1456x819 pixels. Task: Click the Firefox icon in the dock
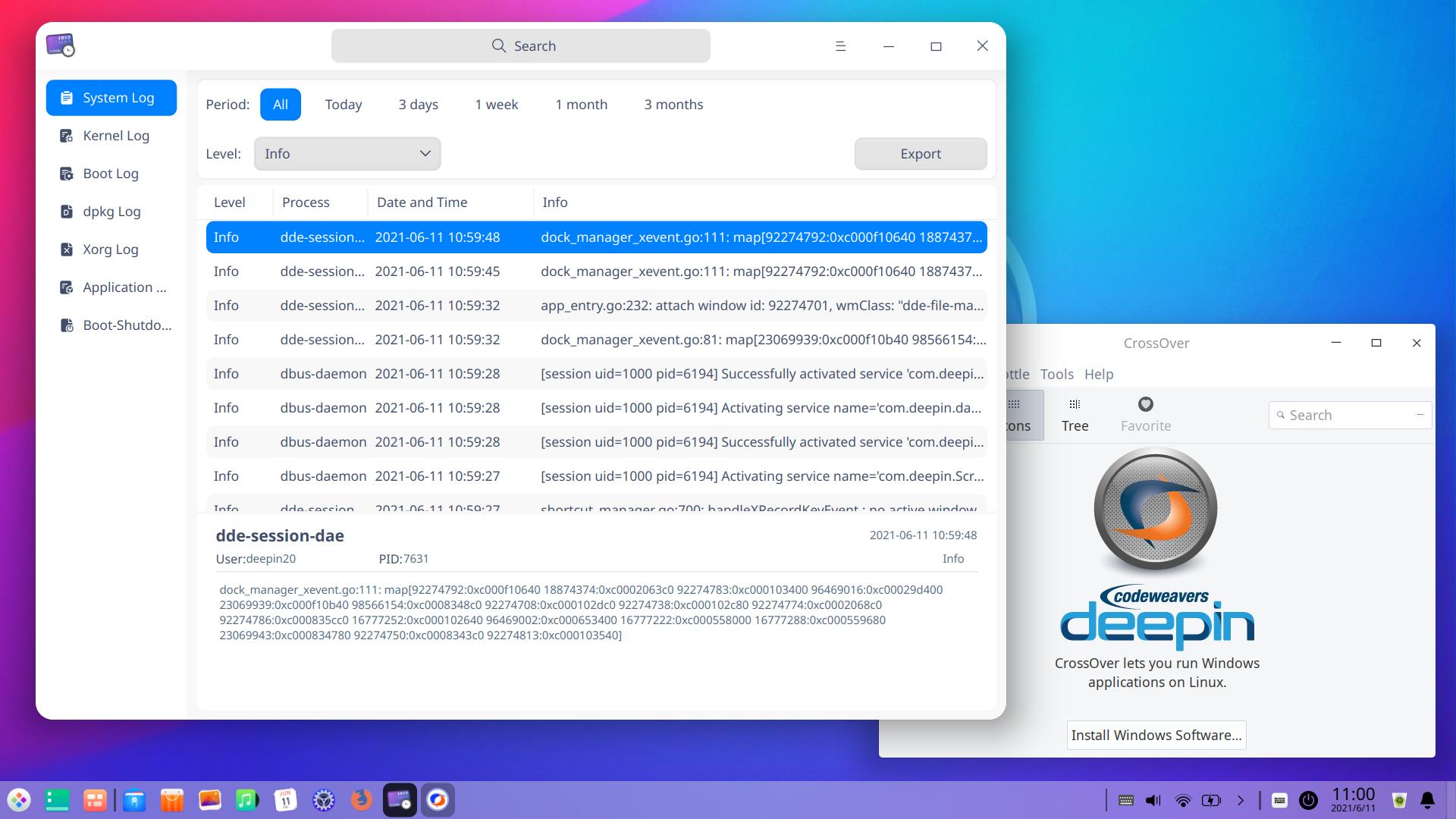tap(362, 799)
